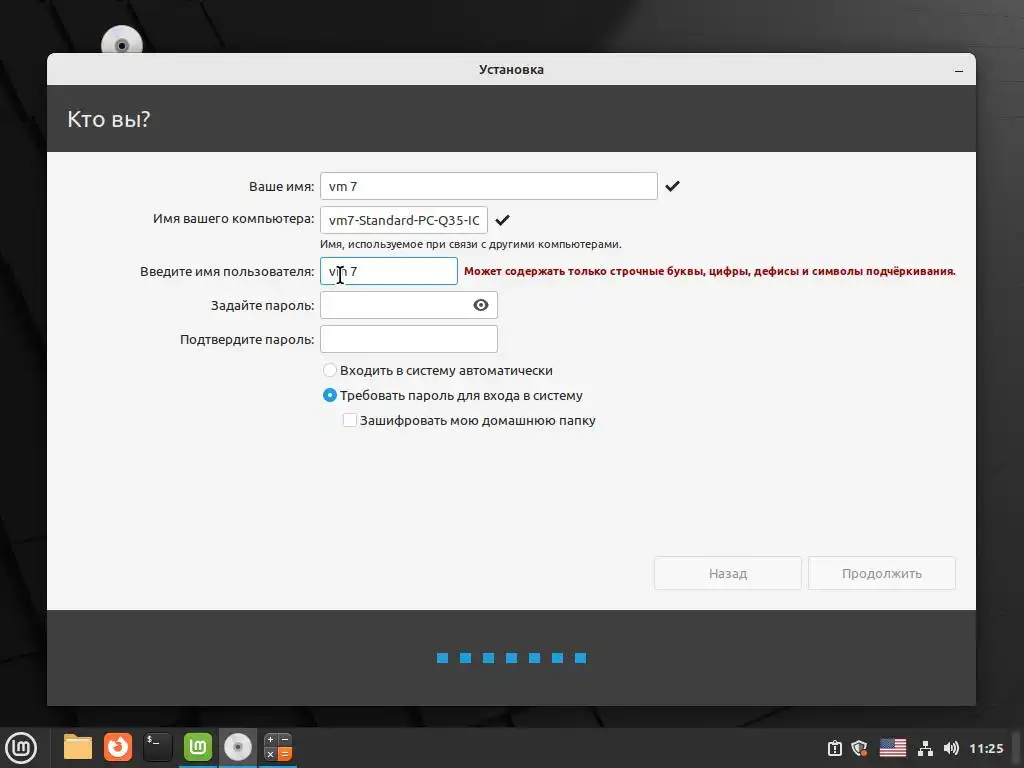This screenshot has height=768, width=1024.
Task: Edit the computer name field
Action: (x=404, y=220)
